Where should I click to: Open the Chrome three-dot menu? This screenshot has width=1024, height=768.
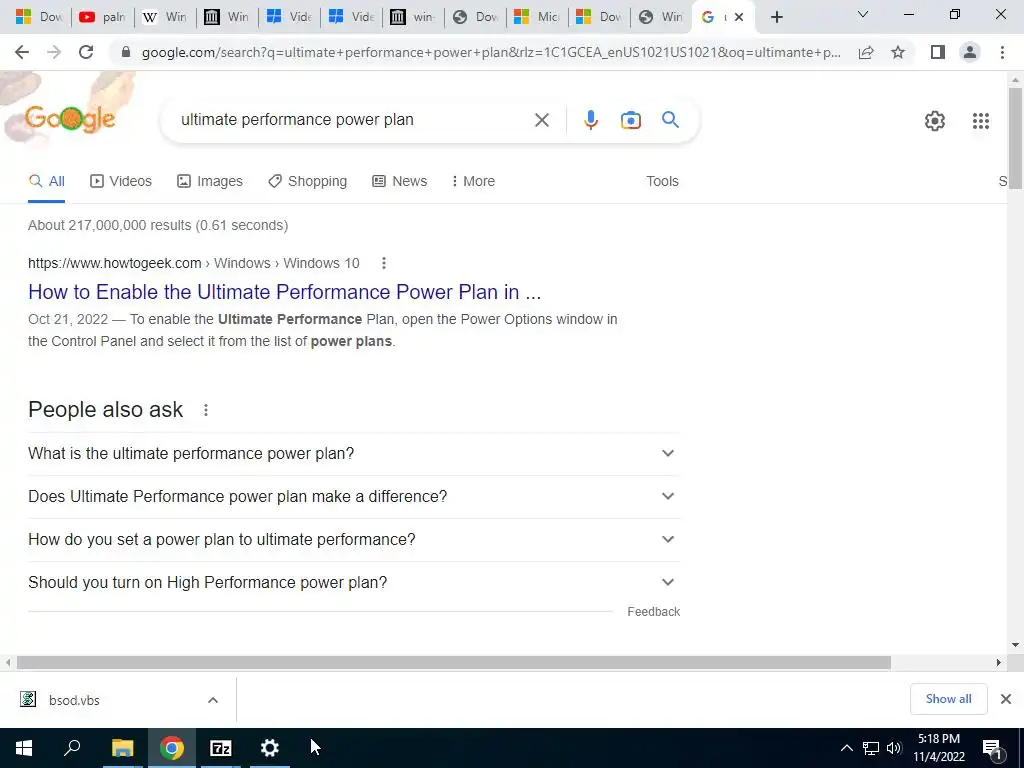(x=1002, y=52)
